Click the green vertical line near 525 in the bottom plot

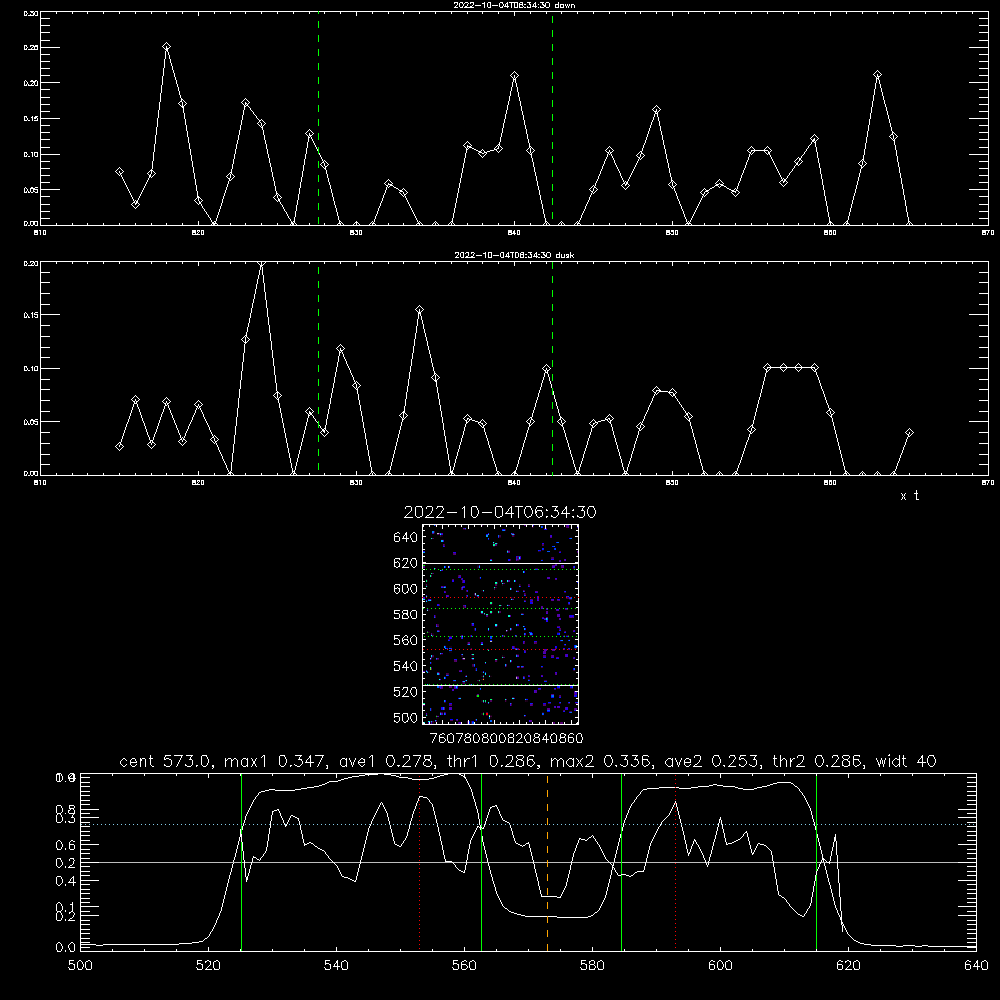[241, 861]
